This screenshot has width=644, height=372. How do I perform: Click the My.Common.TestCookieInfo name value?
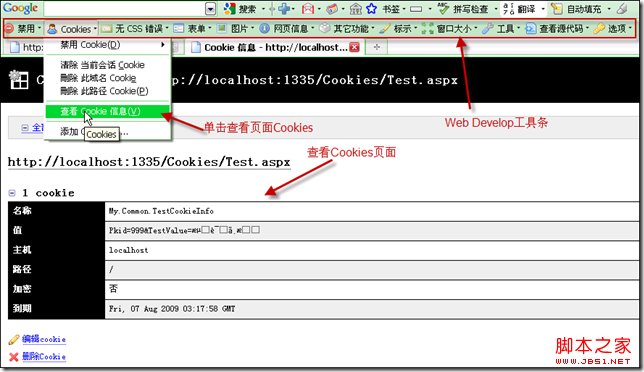[x=161, y=211]
